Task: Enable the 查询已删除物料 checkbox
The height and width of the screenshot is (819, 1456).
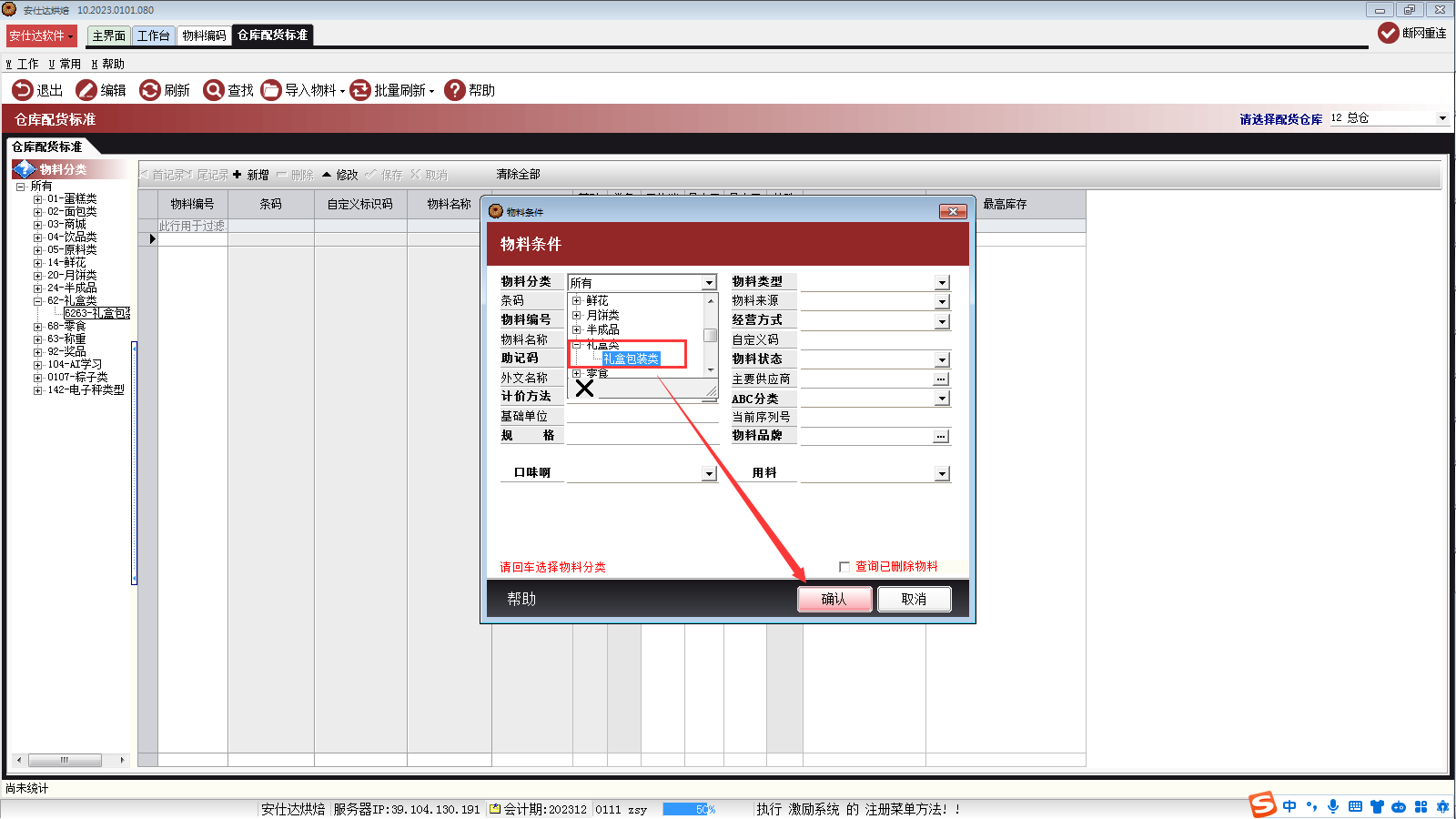Action: [844, 567]
